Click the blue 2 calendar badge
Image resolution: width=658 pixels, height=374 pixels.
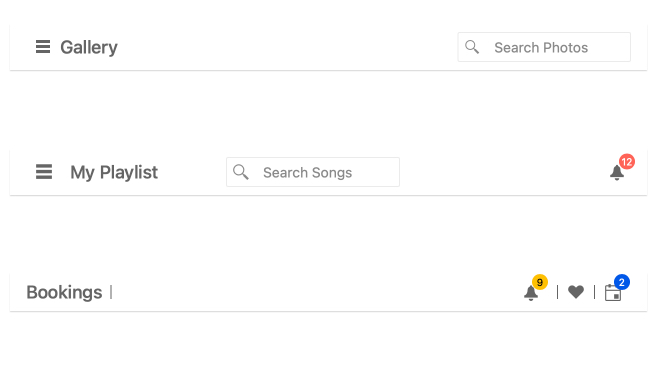pyautogui.click(x=621, y=282)
